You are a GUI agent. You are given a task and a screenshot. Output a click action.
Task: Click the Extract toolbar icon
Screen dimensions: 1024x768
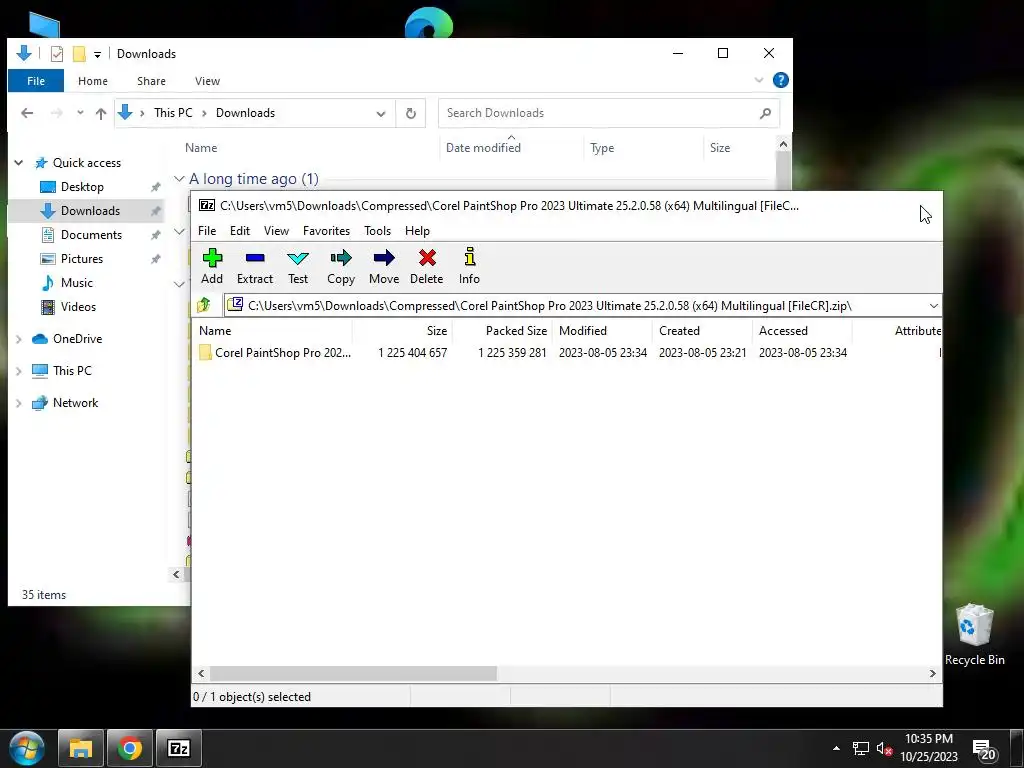tap(255, 266)
